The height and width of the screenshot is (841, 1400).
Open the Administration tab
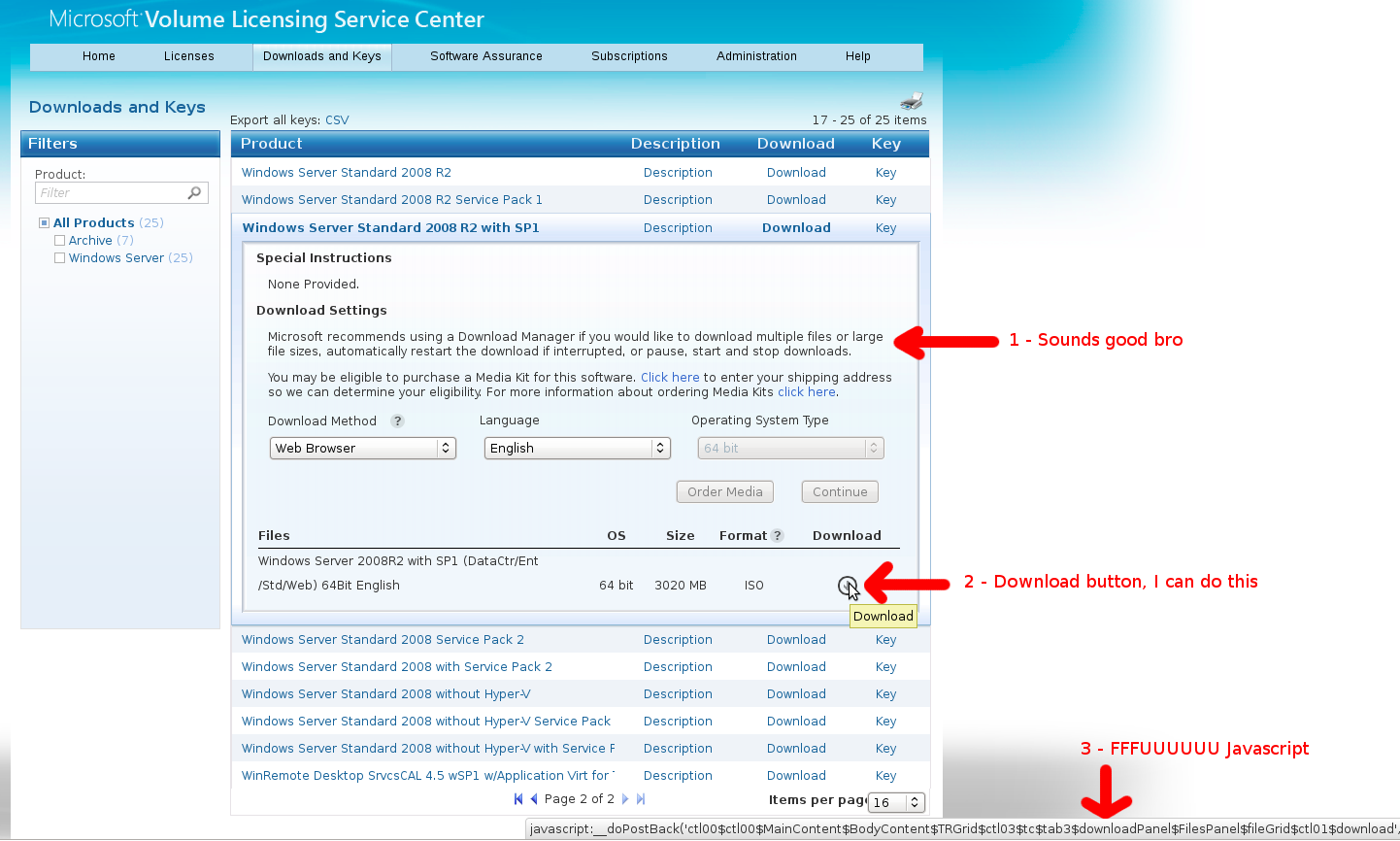(756, 56)
